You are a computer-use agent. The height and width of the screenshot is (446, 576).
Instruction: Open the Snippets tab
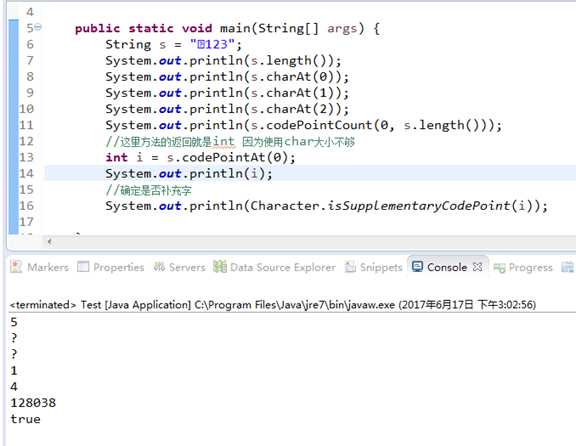click(381, 267)
